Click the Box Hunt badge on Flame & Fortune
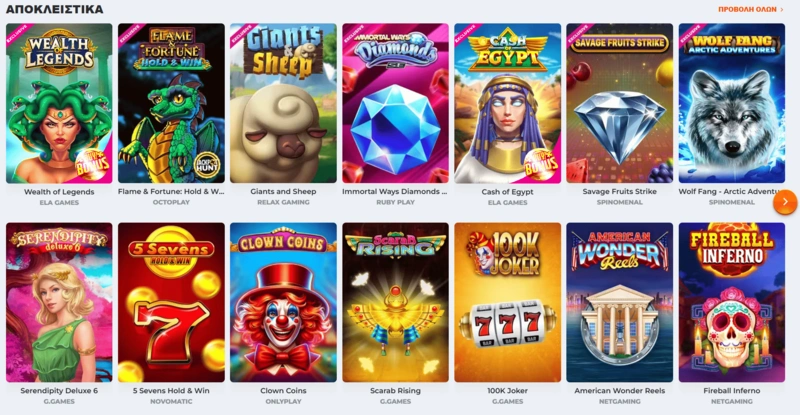 (207, 164)
